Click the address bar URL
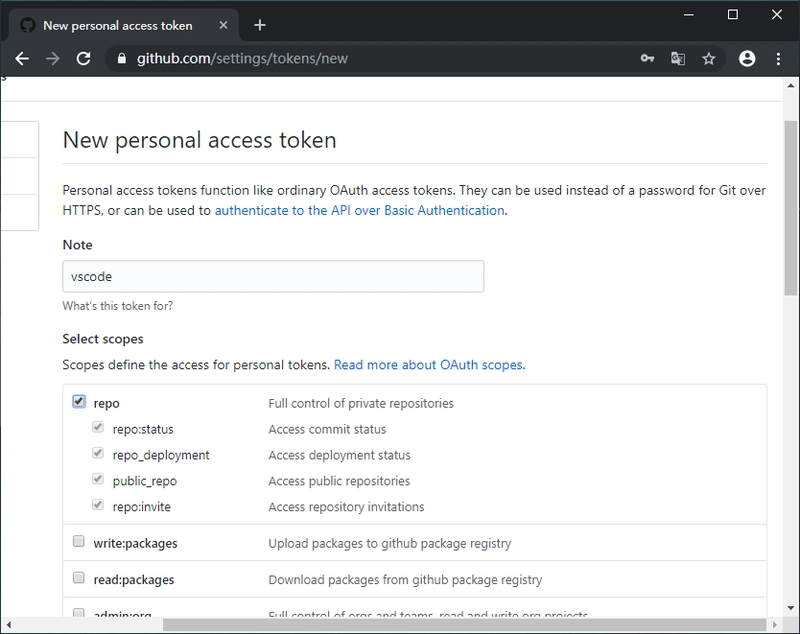This screenshot has height=634, width=800. point(242,59)
